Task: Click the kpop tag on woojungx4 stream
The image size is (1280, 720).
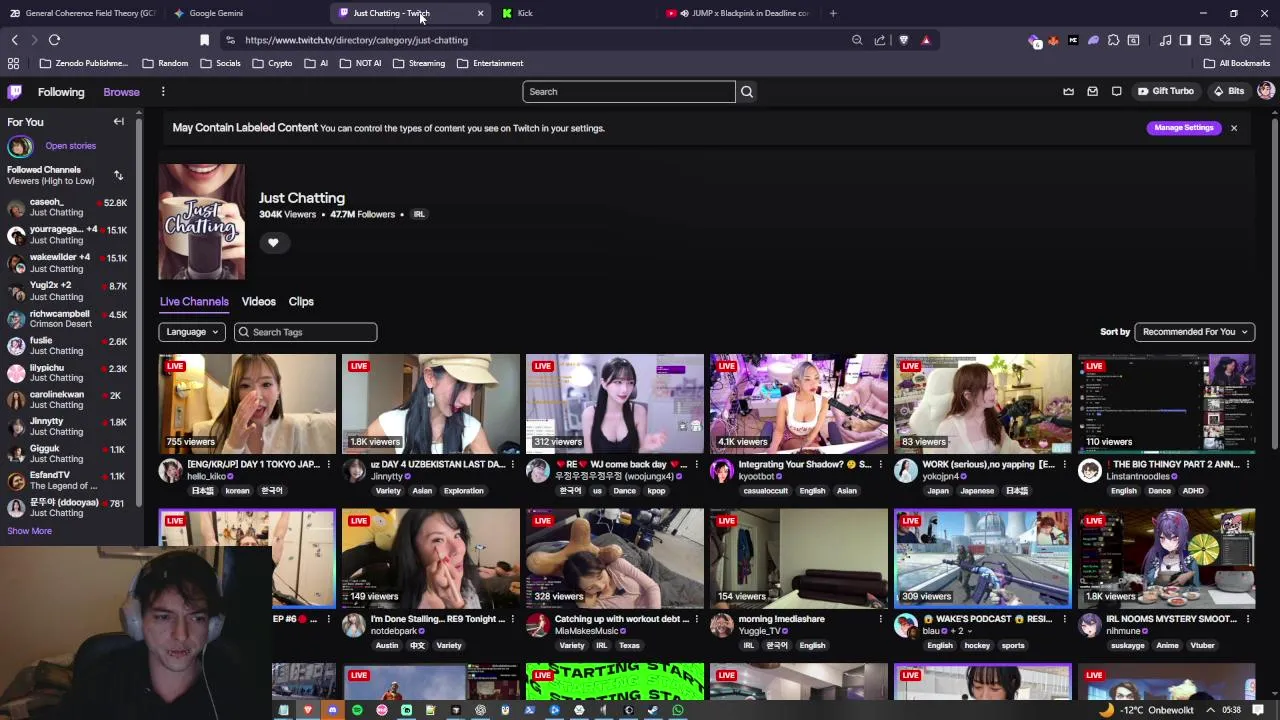Action: (x=656, y=491)
